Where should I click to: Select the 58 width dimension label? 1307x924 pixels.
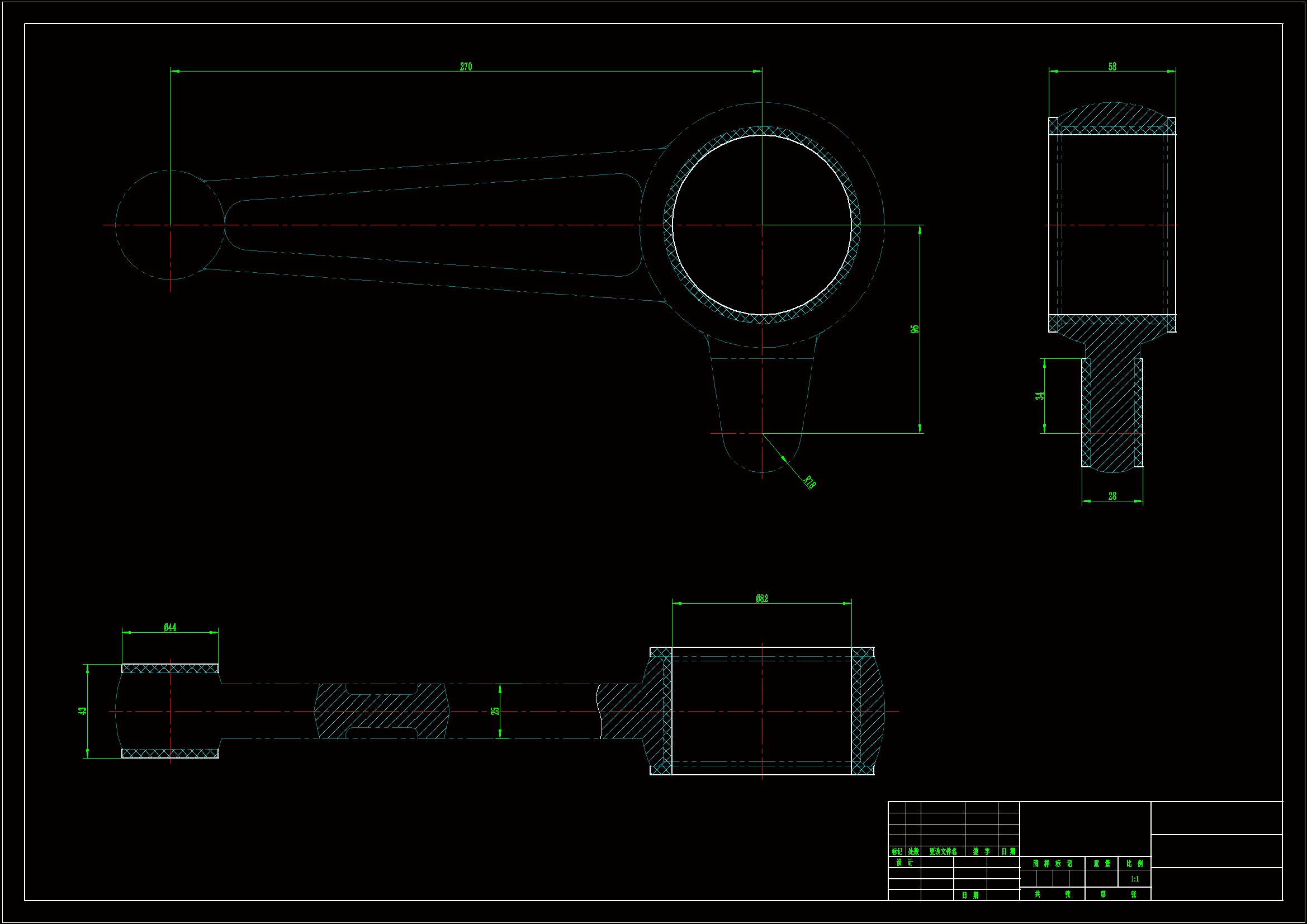[1112, 67]
